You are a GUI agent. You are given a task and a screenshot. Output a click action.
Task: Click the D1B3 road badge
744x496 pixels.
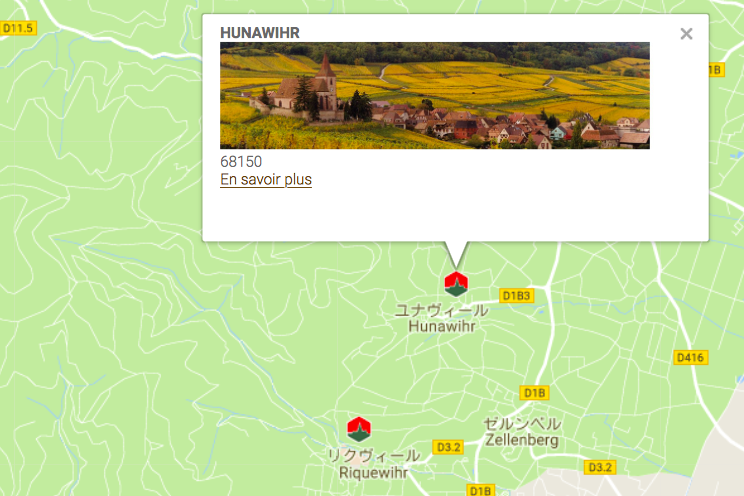coord(516,296)
